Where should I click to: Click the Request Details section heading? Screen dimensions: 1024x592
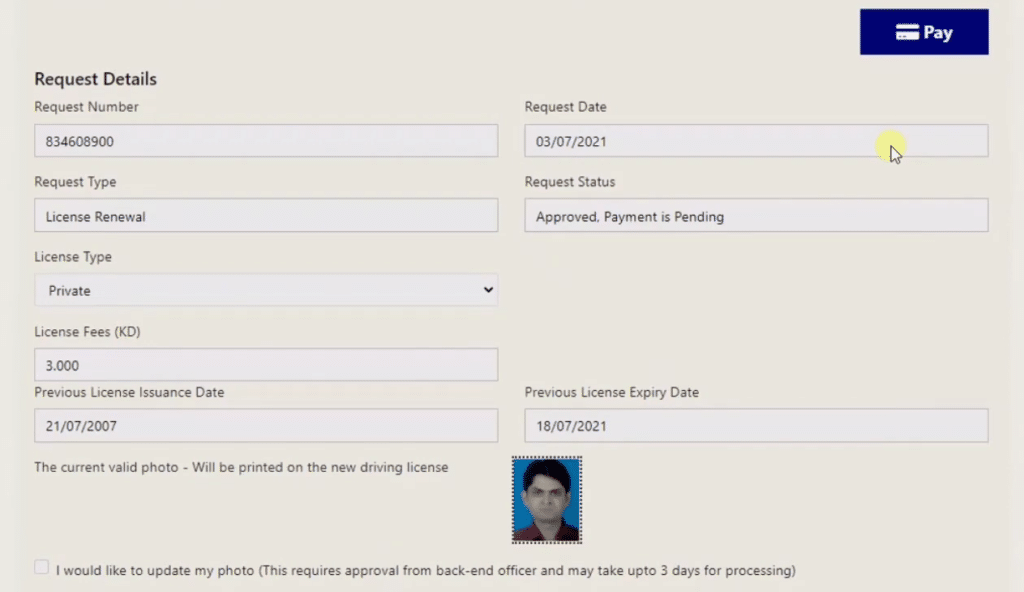95,78
